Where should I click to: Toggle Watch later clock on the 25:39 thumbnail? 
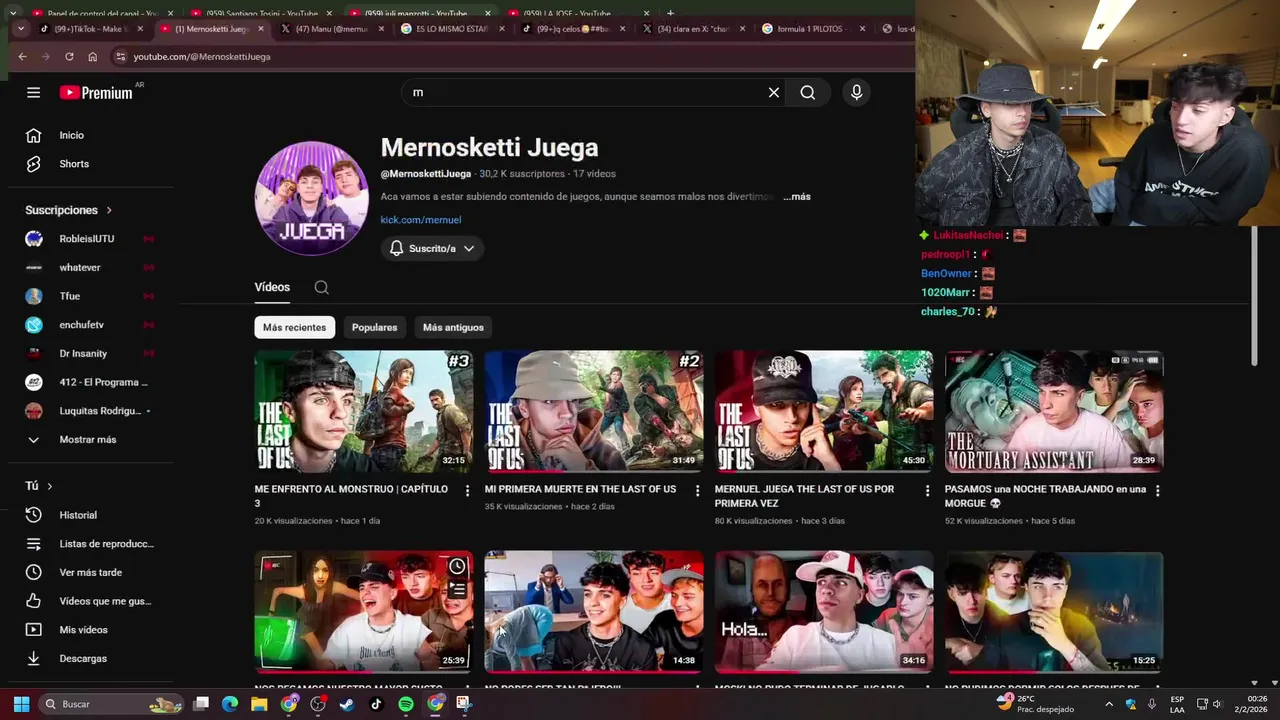[x=457, y=567]
